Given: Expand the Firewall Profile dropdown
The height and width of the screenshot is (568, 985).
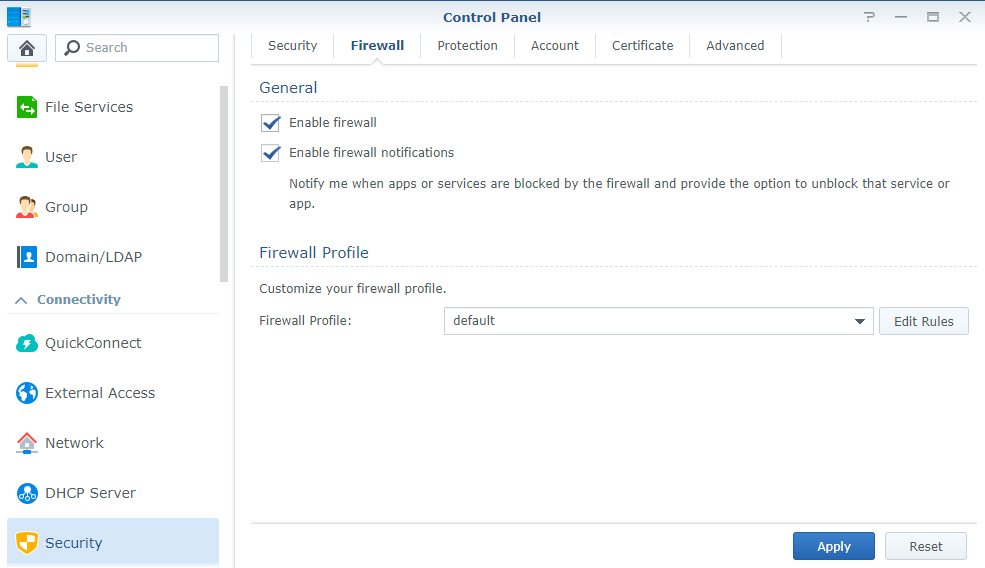Looking at the screenshot, I should [859, 321].
